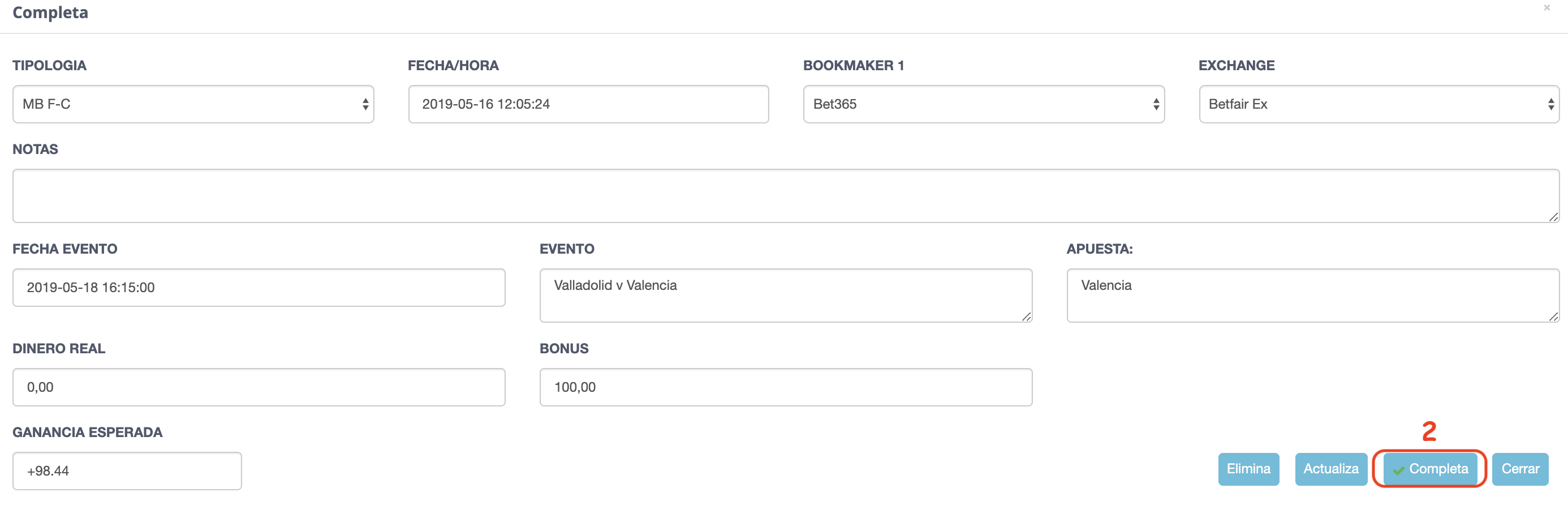Viewport: 1568px width, 505px height.
Task: Click into the FECHA/HORA field
Action: pos(589,104)
